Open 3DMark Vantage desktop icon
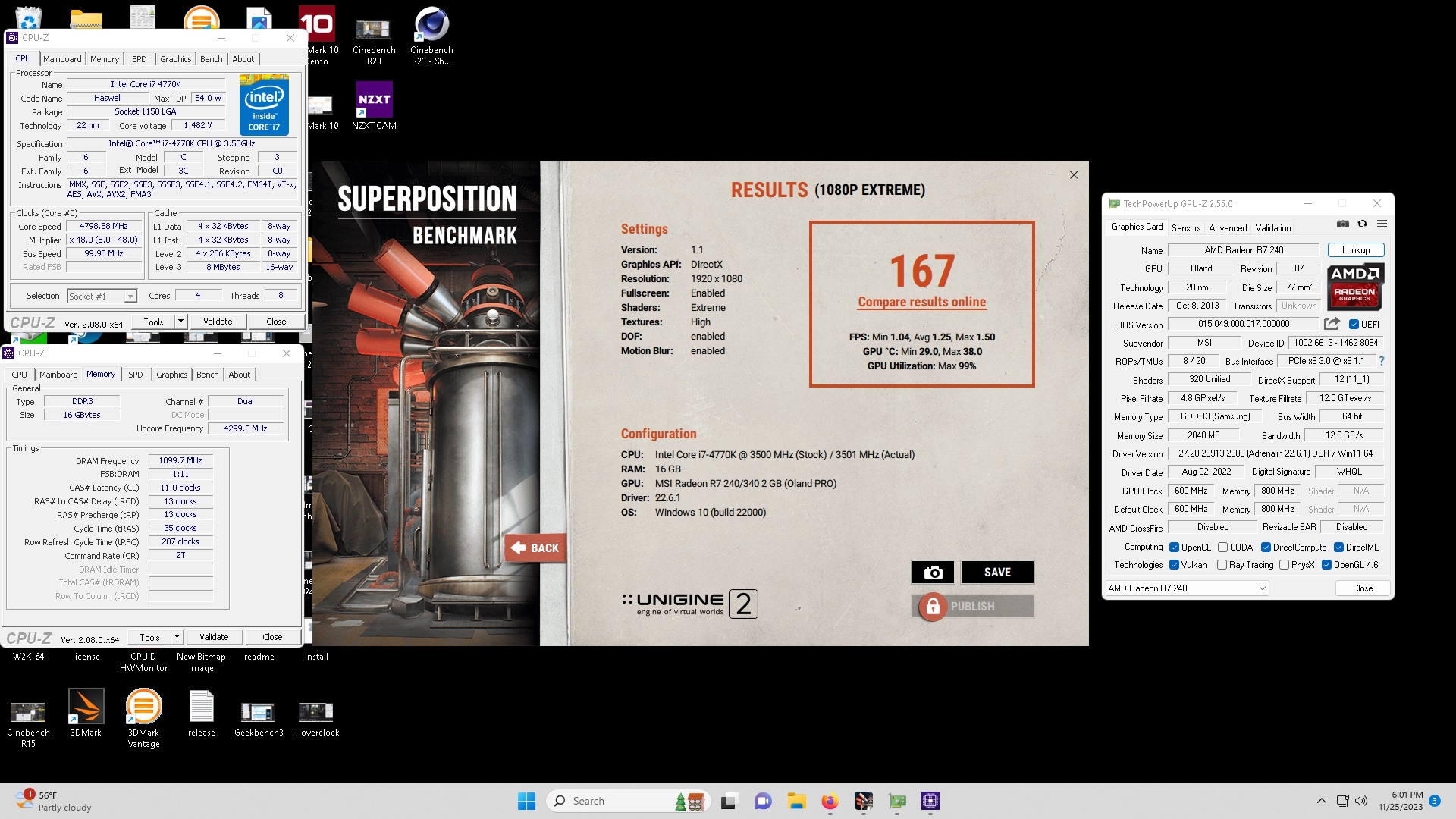This screenshot has width=1456, height=819. 143,718
